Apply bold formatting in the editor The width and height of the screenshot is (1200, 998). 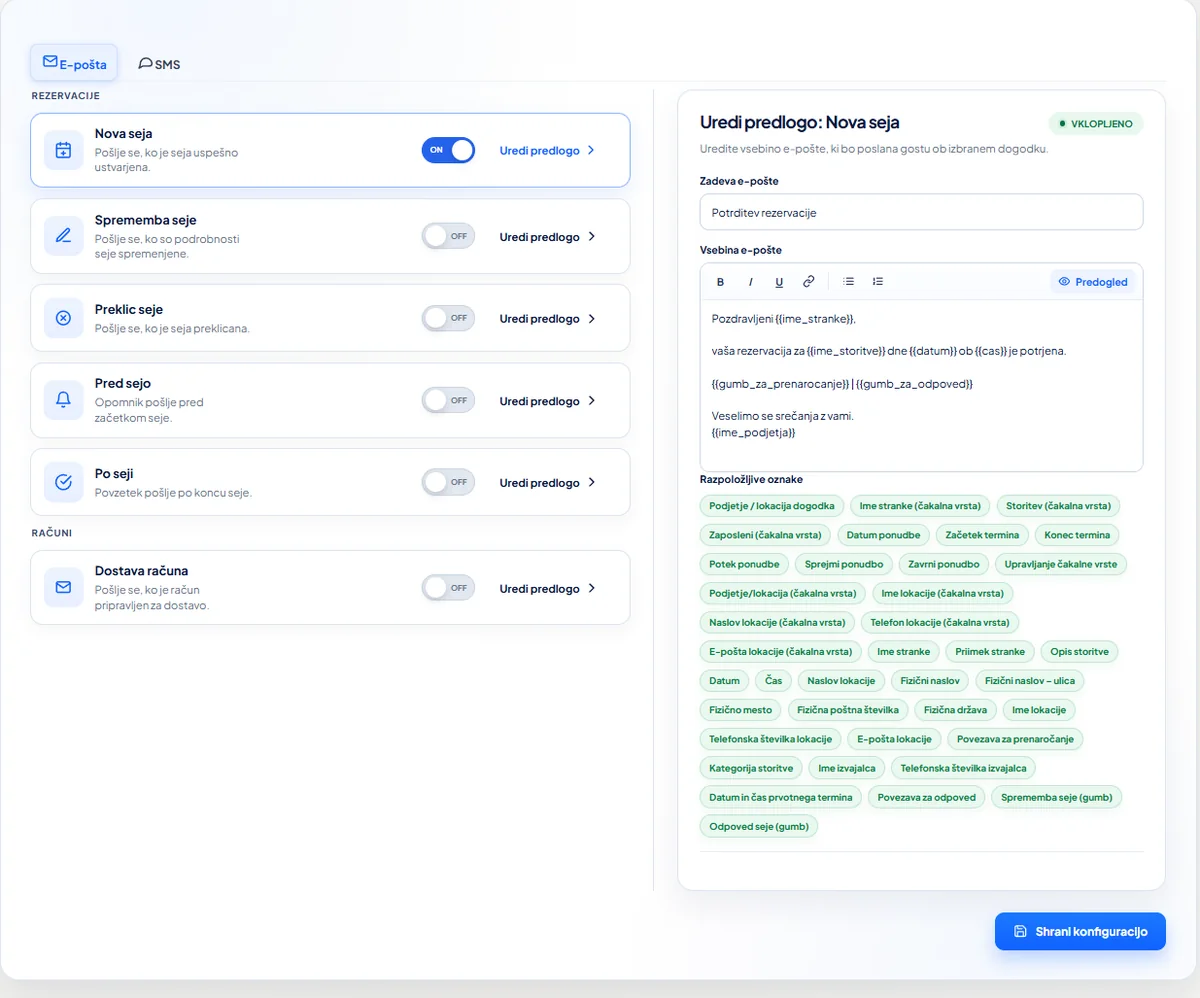coord(720,282)
